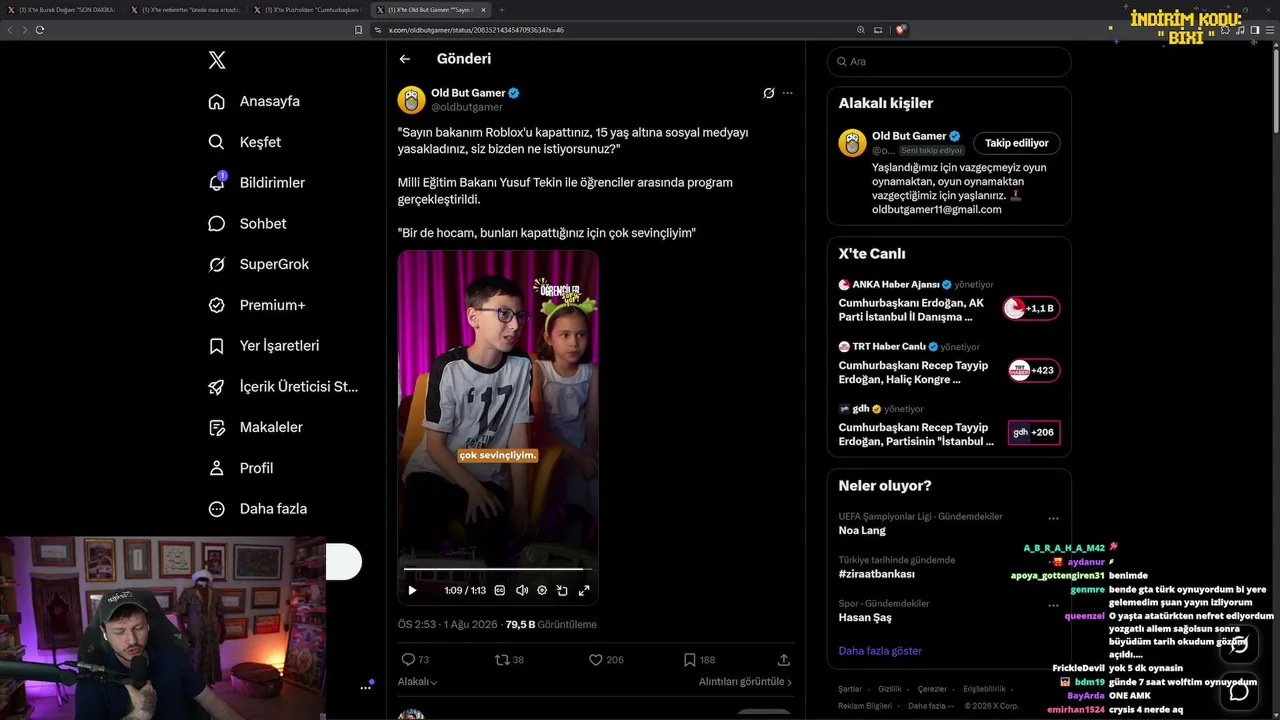Open video settings gear
The height and width of the screenshot is (720, 1280).
pos(542,590)
